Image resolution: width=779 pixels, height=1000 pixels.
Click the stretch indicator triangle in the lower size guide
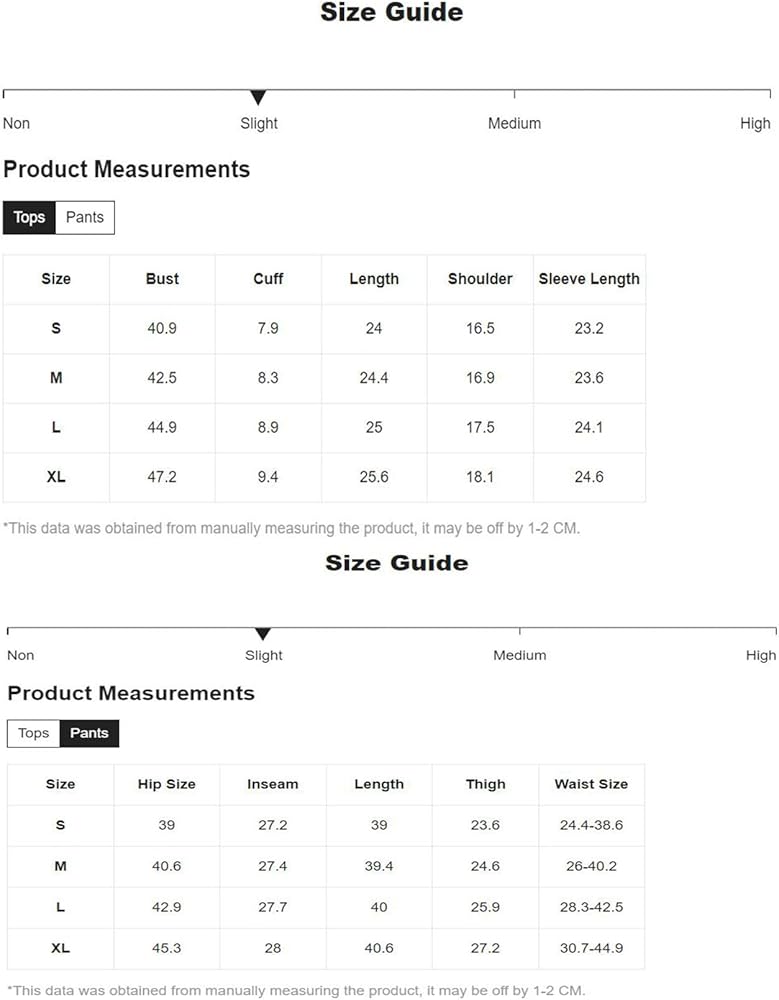[x=263, y=634]
